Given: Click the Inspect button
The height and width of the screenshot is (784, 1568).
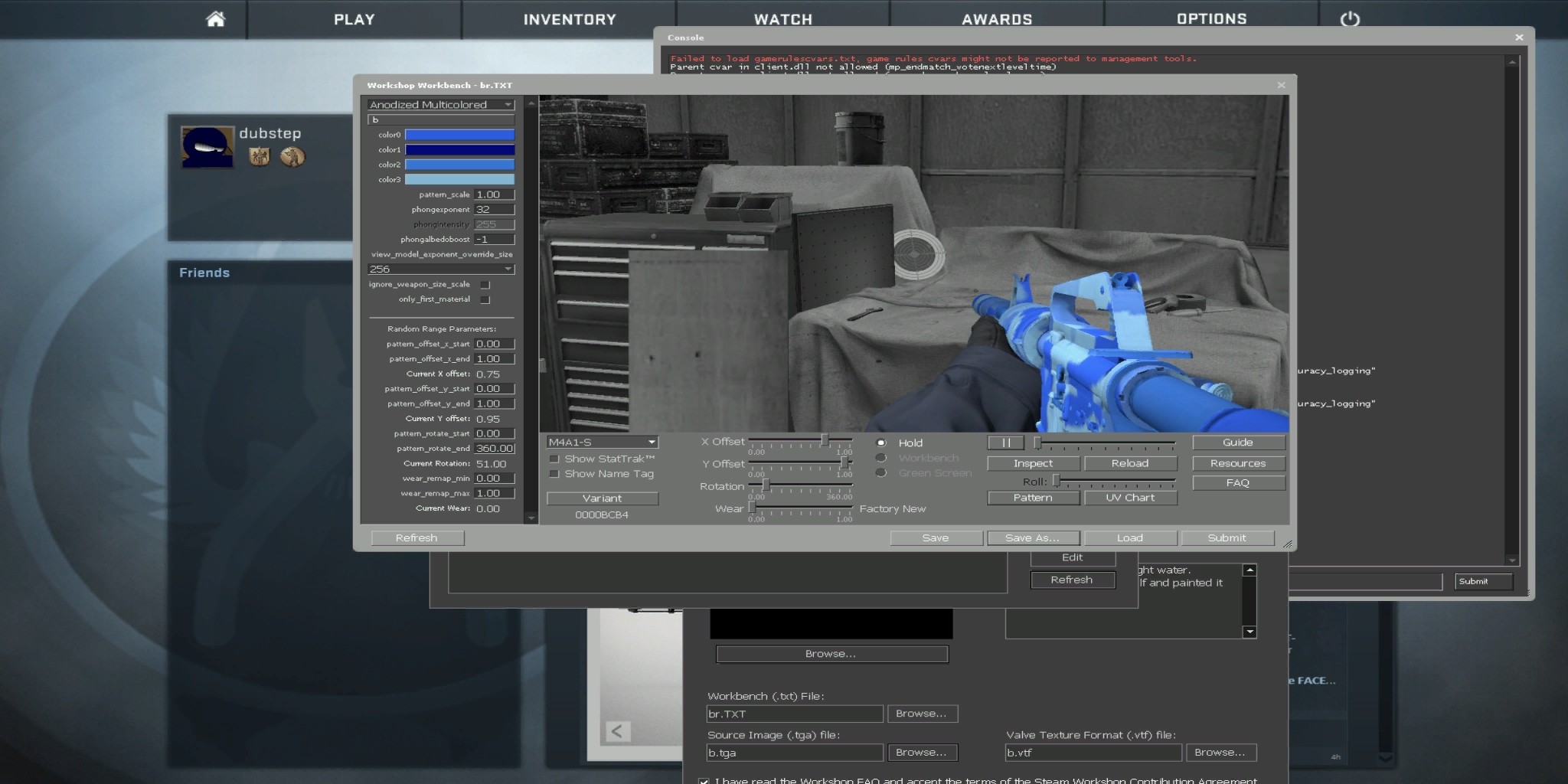Looking at the screenshot, I should (1034, 463).
